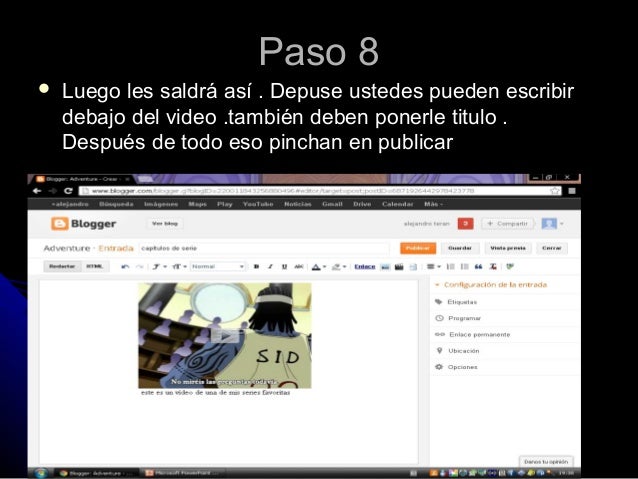
Task: Remove formatting from selected text
Action: click(x=493, y=267)
